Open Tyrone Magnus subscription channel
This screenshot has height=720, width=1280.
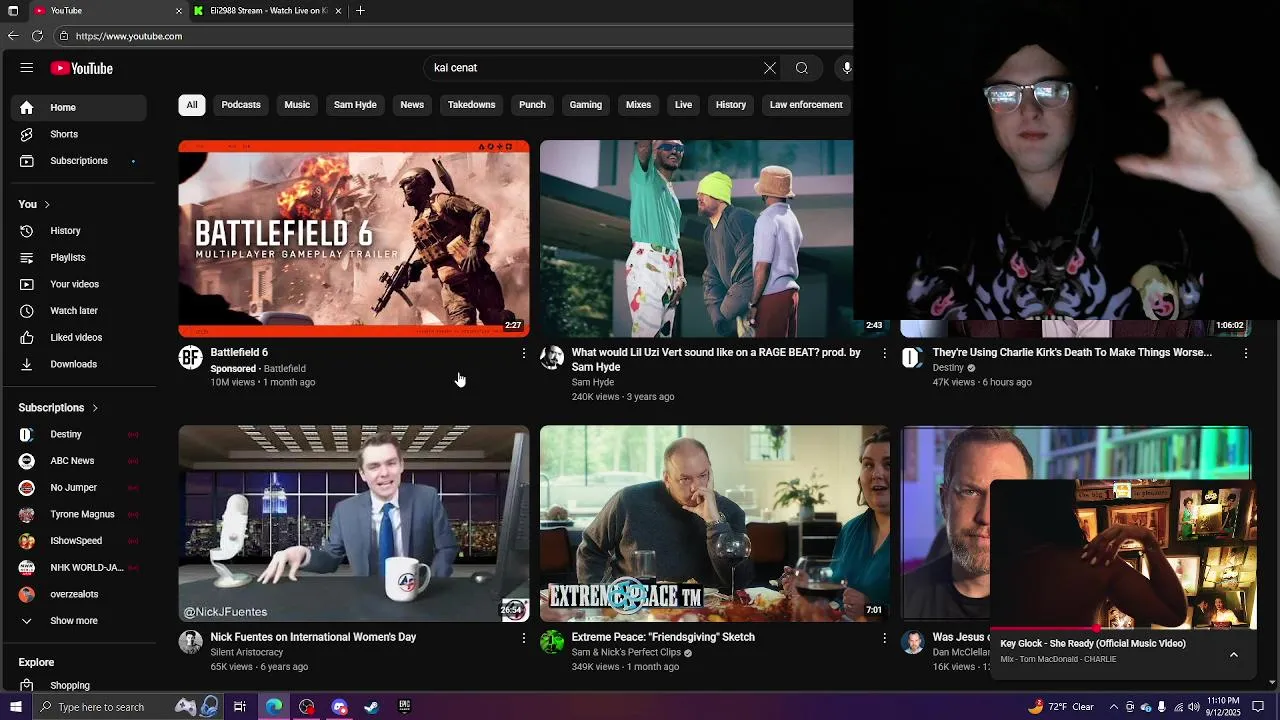(79, 514)
